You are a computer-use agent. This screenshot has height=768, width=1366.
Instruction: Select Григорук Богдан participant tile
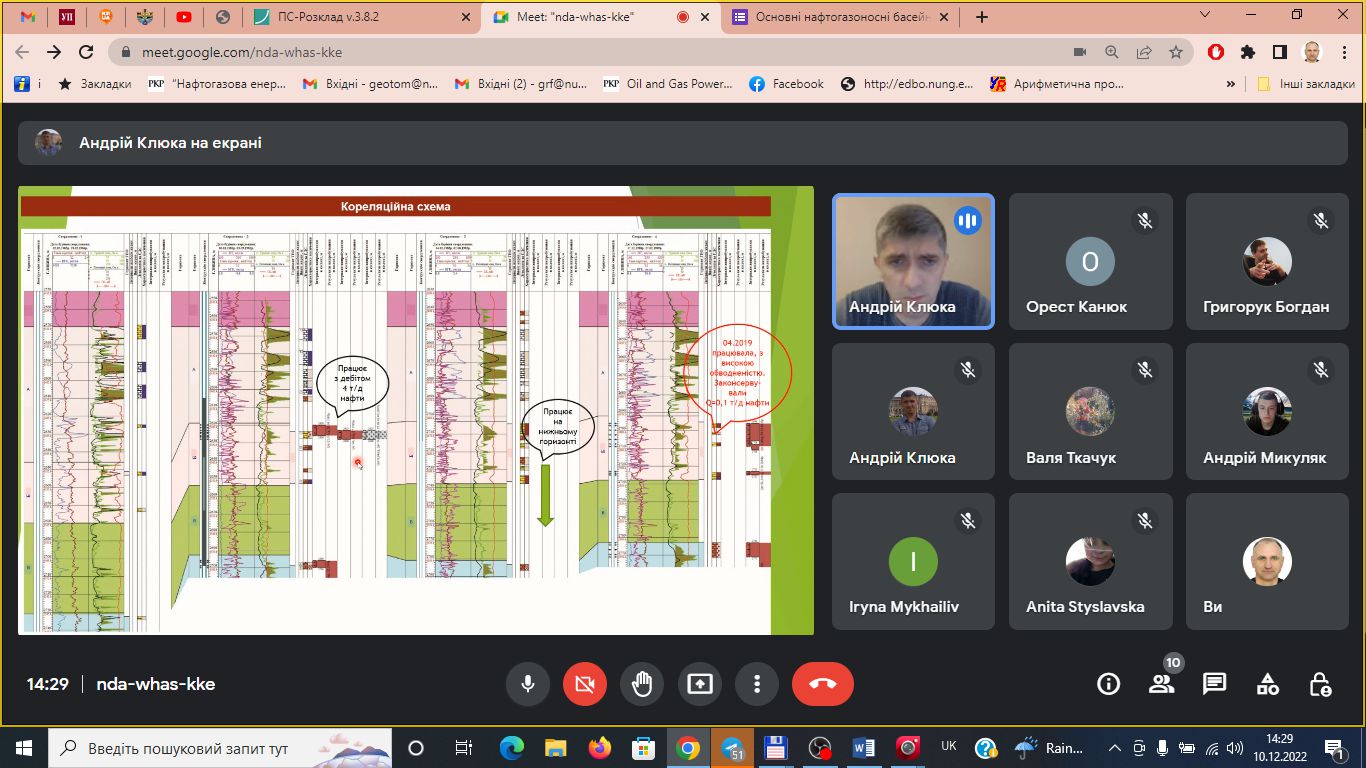click(1266, 261)
